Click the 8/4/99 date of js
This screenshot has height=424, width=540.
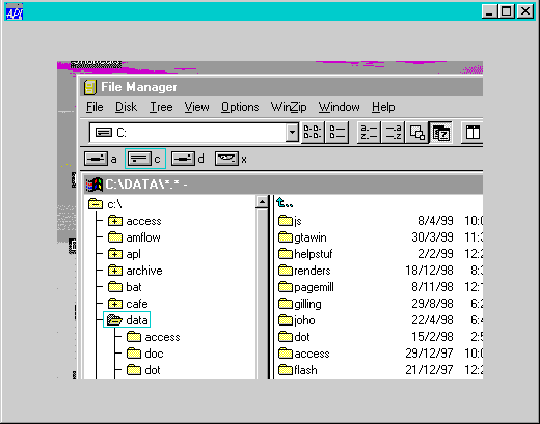click(436, 220)
